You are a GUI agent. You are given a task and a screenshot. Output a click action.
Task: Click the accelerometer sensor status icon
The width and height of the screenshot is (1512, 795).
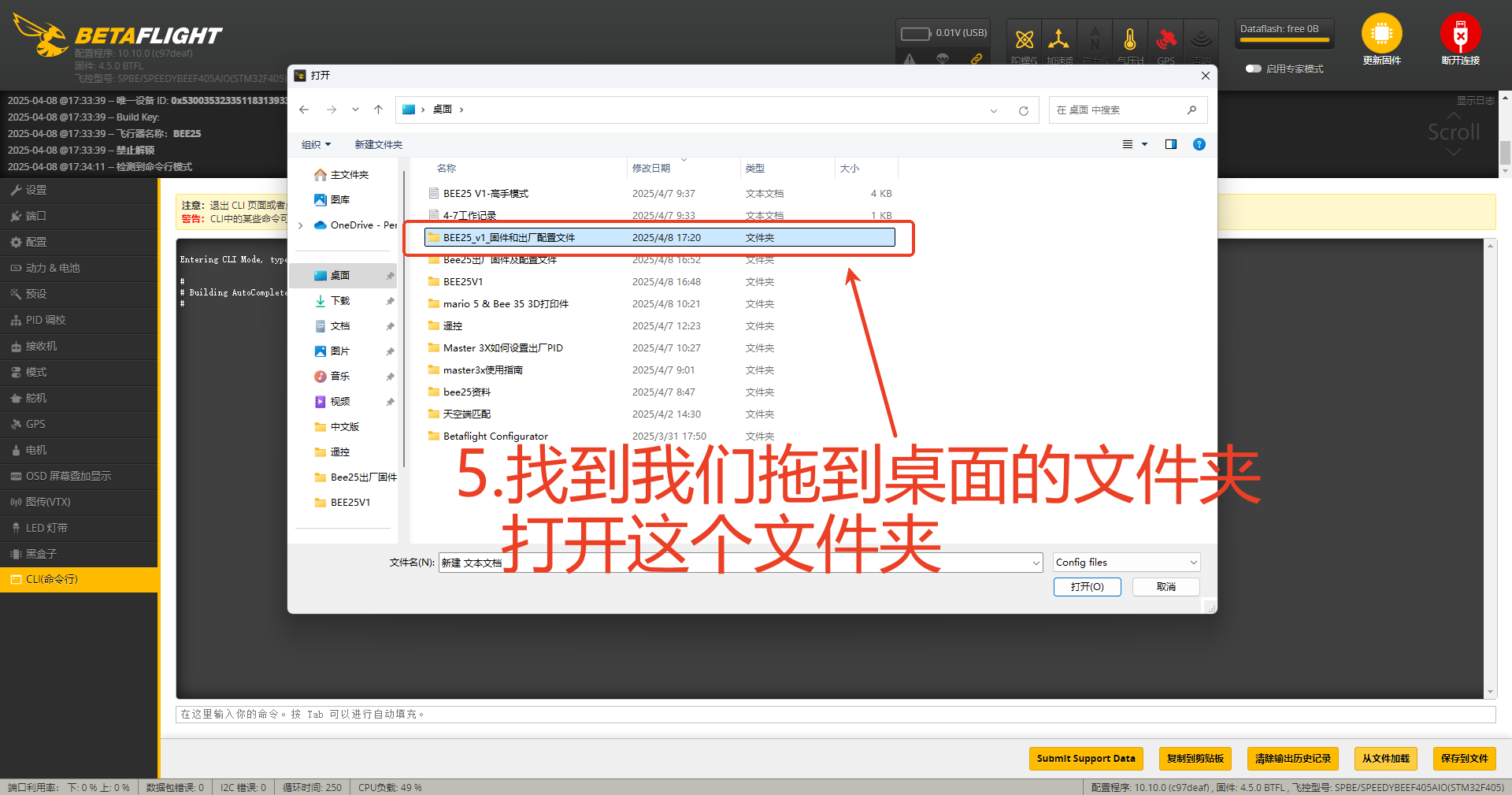click(1059, 40)
